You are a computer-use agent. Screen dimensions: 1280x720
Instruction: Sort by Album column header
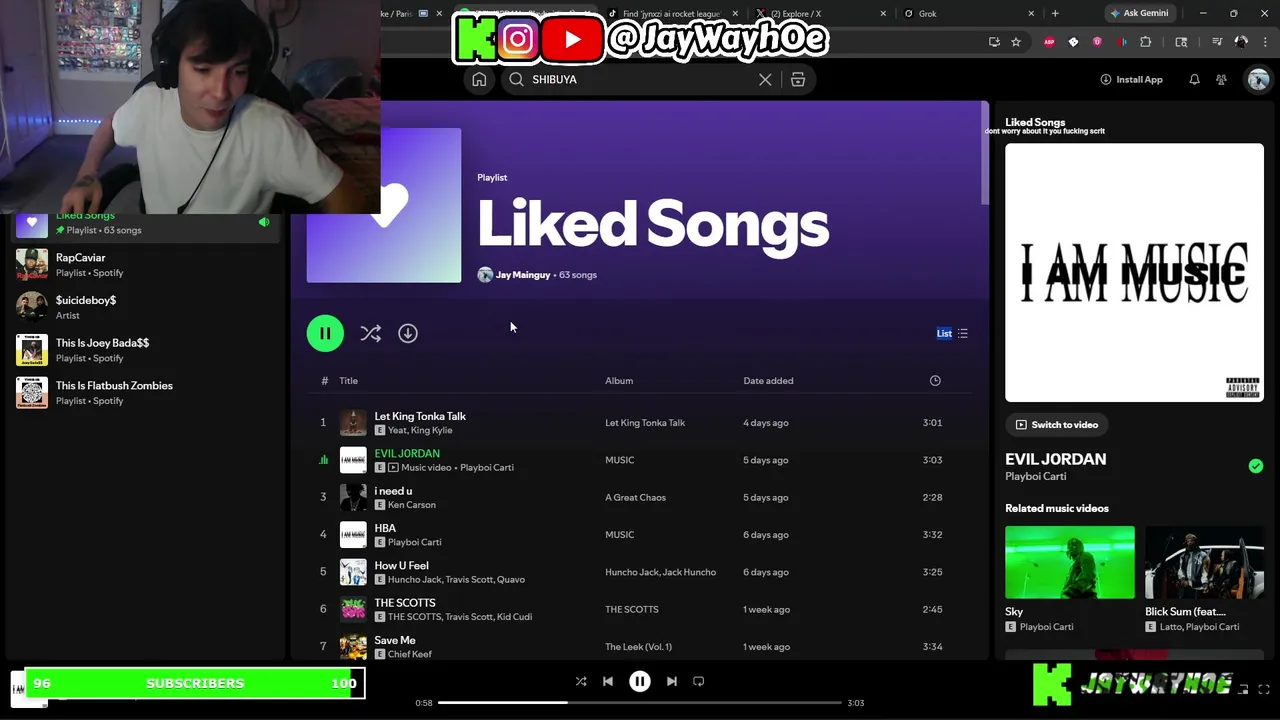pyautogui.click(x=619, y=381)
